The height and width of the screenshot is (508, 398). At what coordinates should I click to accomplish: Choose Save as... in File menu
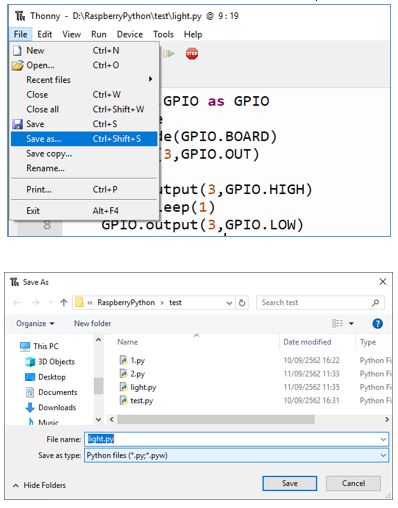[x=84, y=139]
